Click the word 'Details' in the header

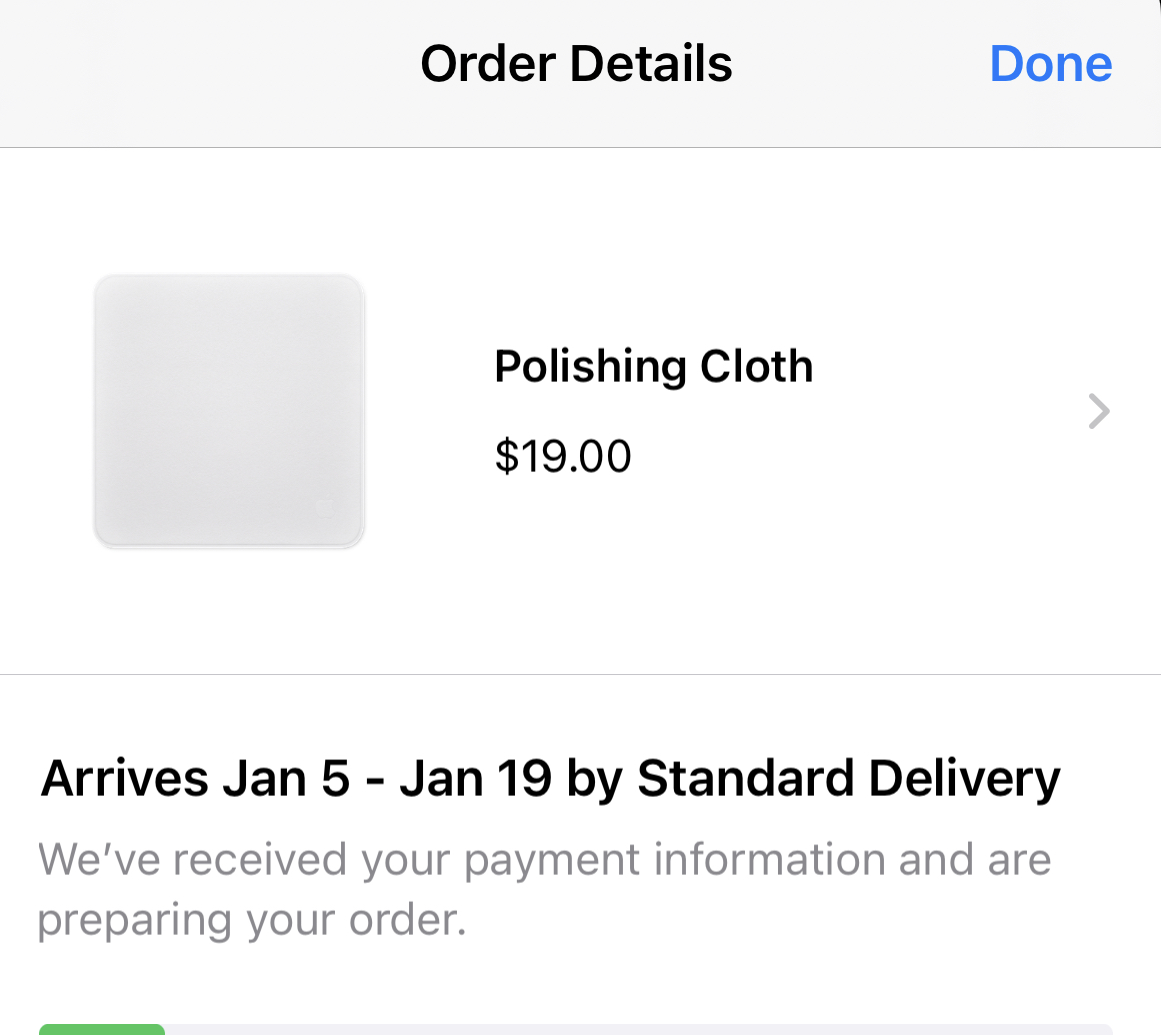tap(651, 64)
